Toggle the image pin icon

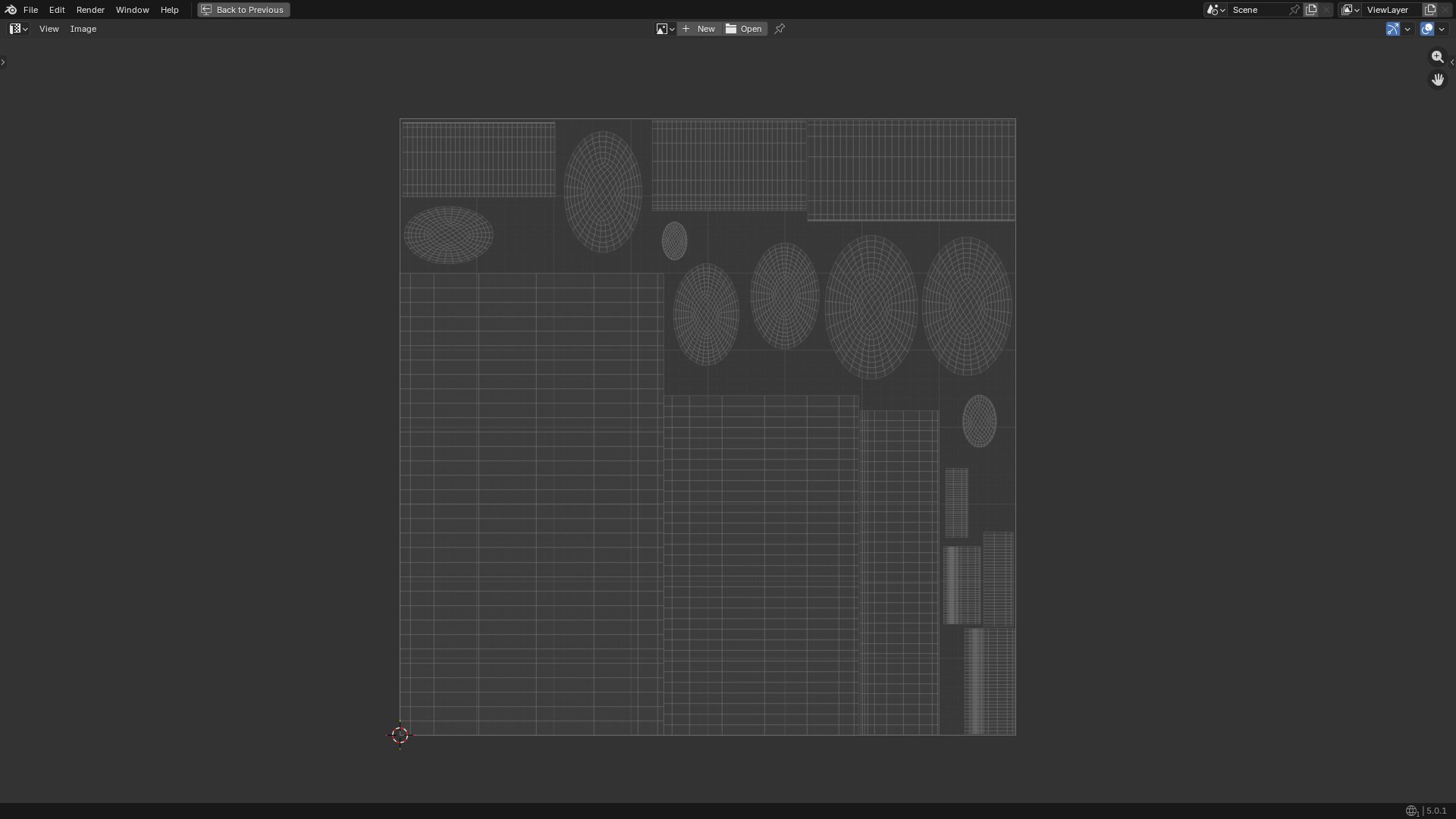[780, 29]
